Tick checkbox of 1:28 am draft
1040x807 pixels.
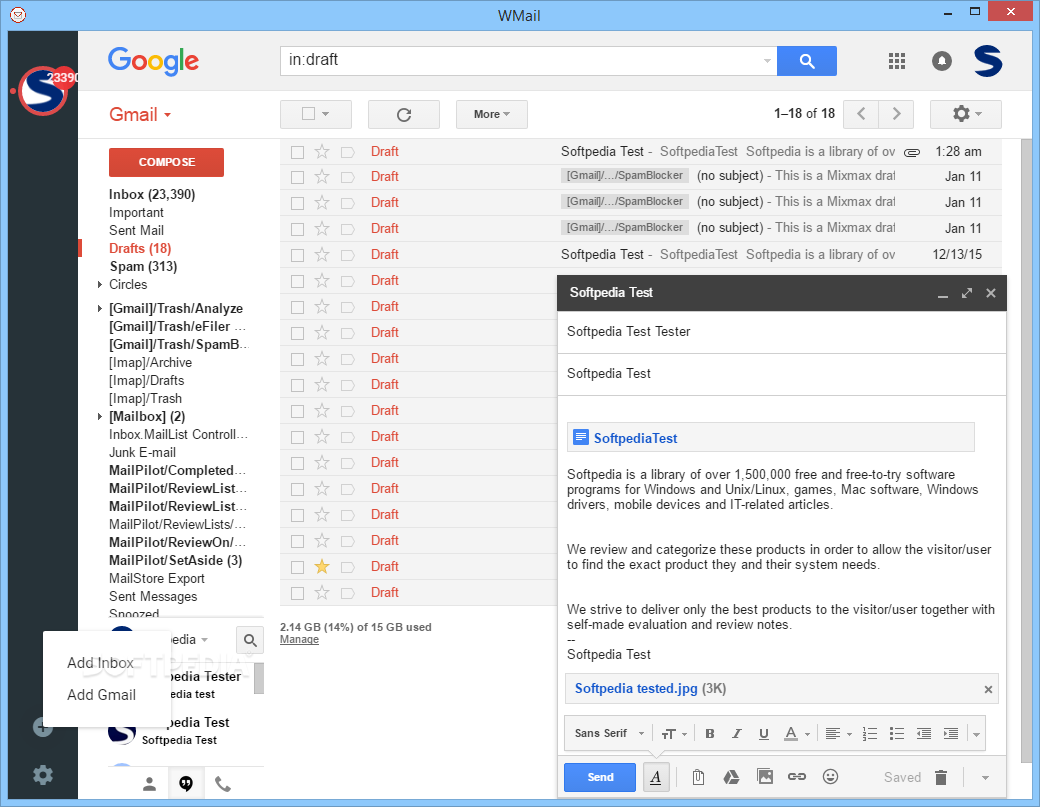(x=298, y=152)
